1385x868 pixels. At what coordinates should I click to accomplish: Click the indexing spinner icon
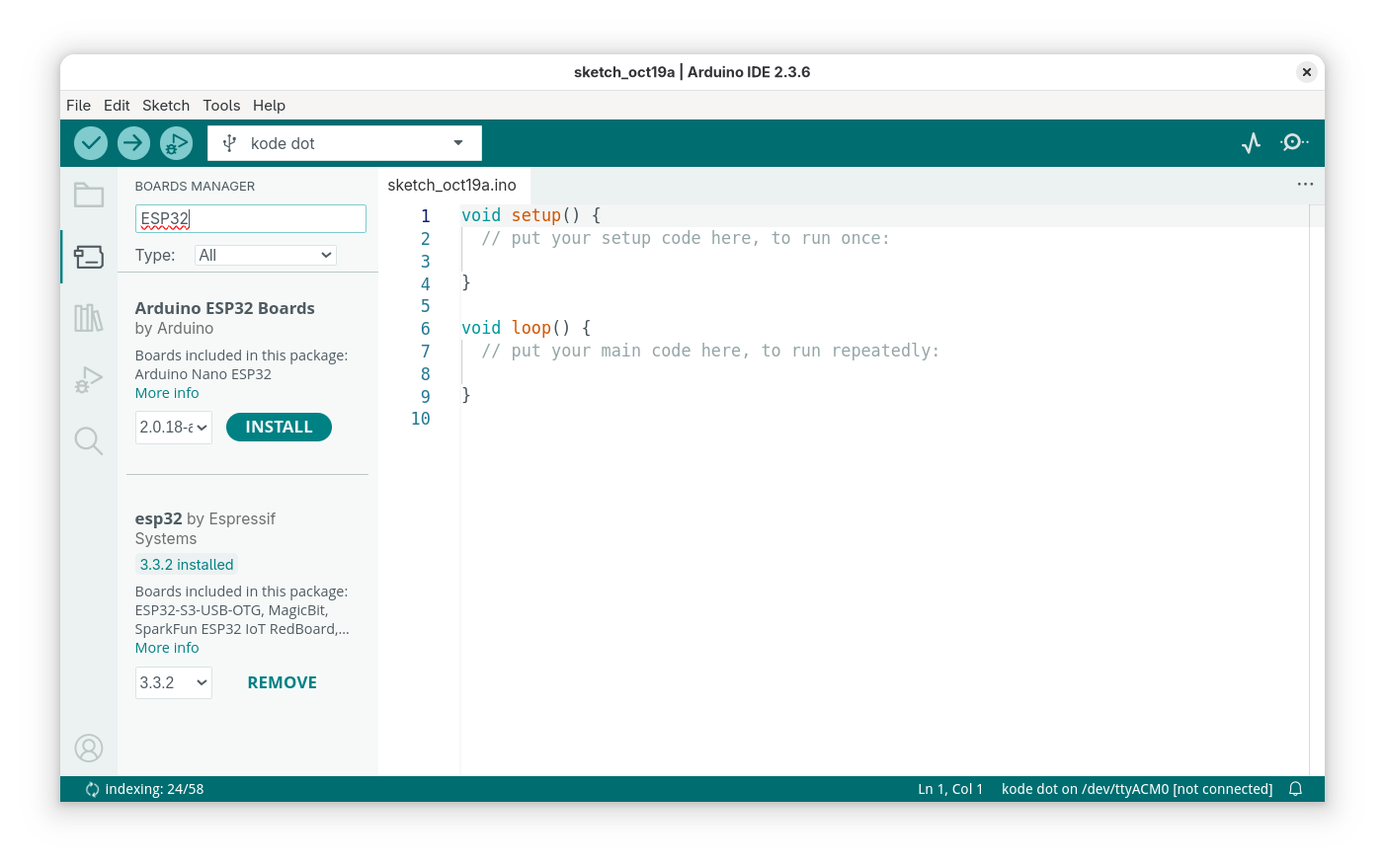92,789
